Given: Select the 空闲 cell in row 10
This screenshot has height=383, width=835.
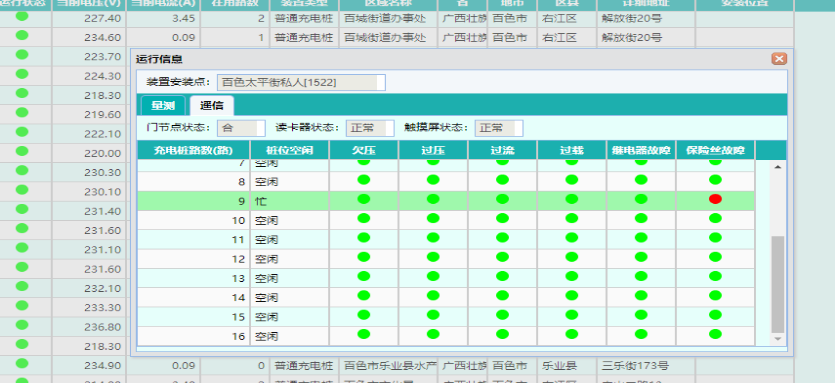Looking at the screenshot, I should pos(290,220).
